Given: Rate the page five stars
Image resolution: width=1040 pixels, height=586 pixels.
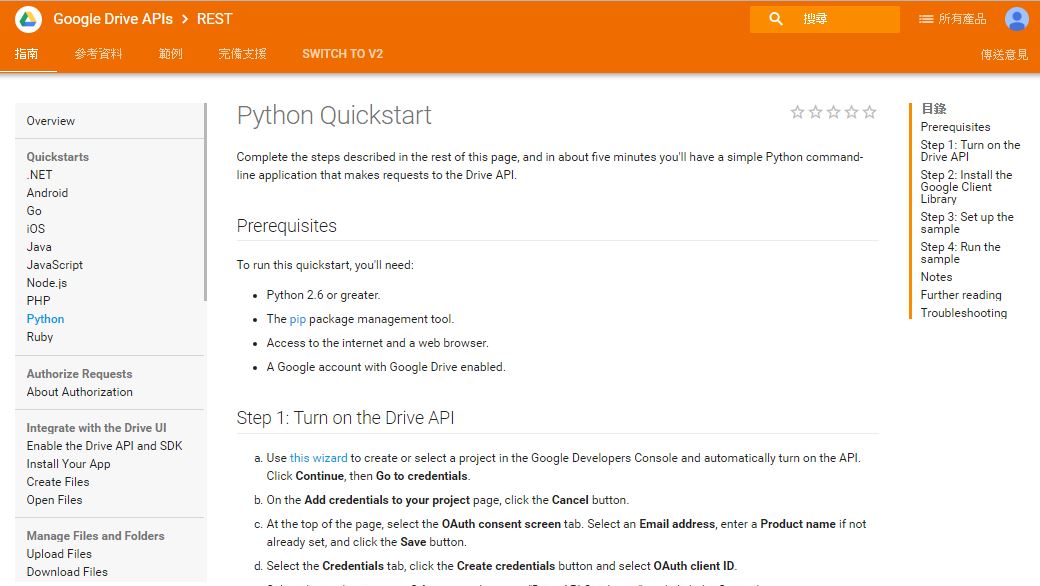Looking at the screenshot, I should pyautogui.click(x=869, y=112).
